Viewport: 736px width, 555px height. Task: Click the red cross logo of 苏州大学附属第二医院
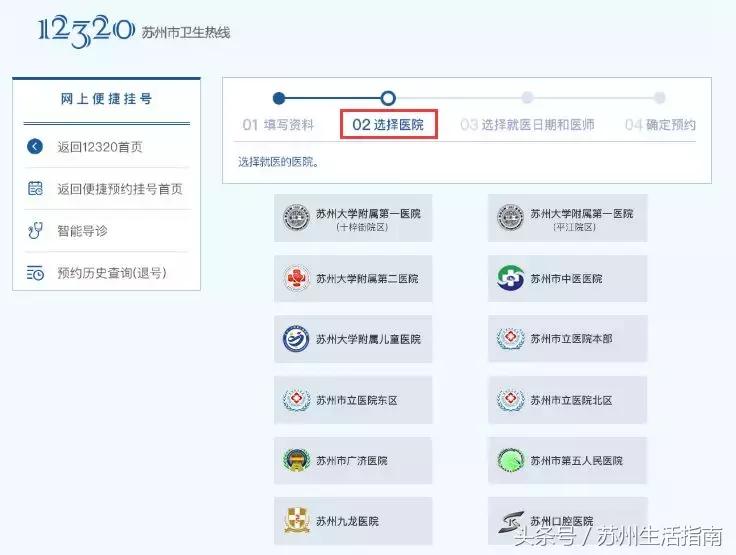[x=297, y=278]
